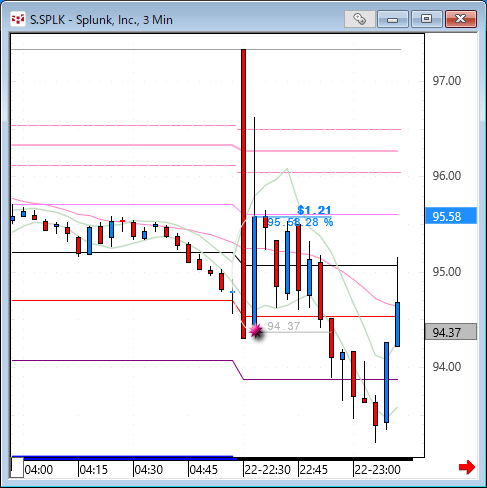The width and height of the screenshot is (487, 488).
Task: Close the S.SPLK chart window
Action: click(461, 19)
